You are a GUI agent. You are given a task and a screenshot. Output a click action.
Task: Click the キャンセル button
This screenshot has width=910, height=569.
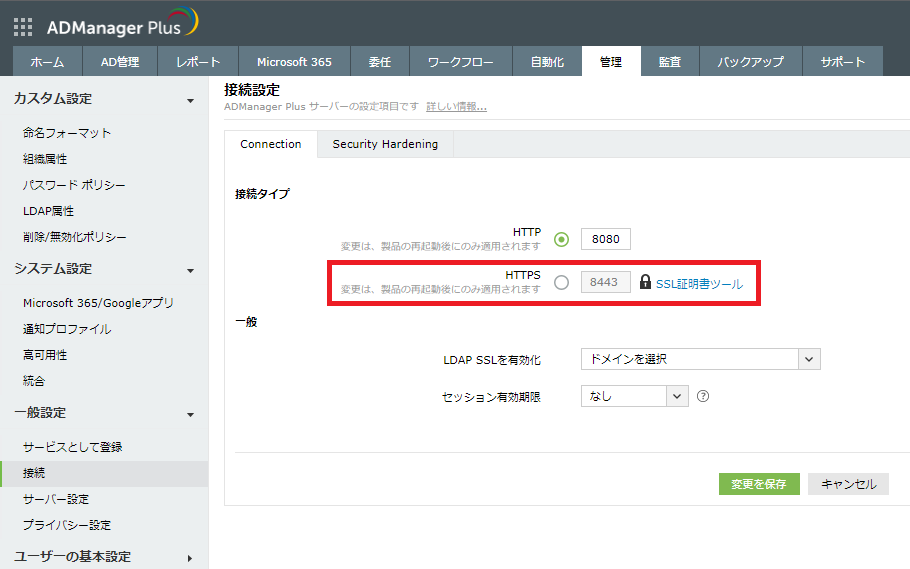point(848,484)
